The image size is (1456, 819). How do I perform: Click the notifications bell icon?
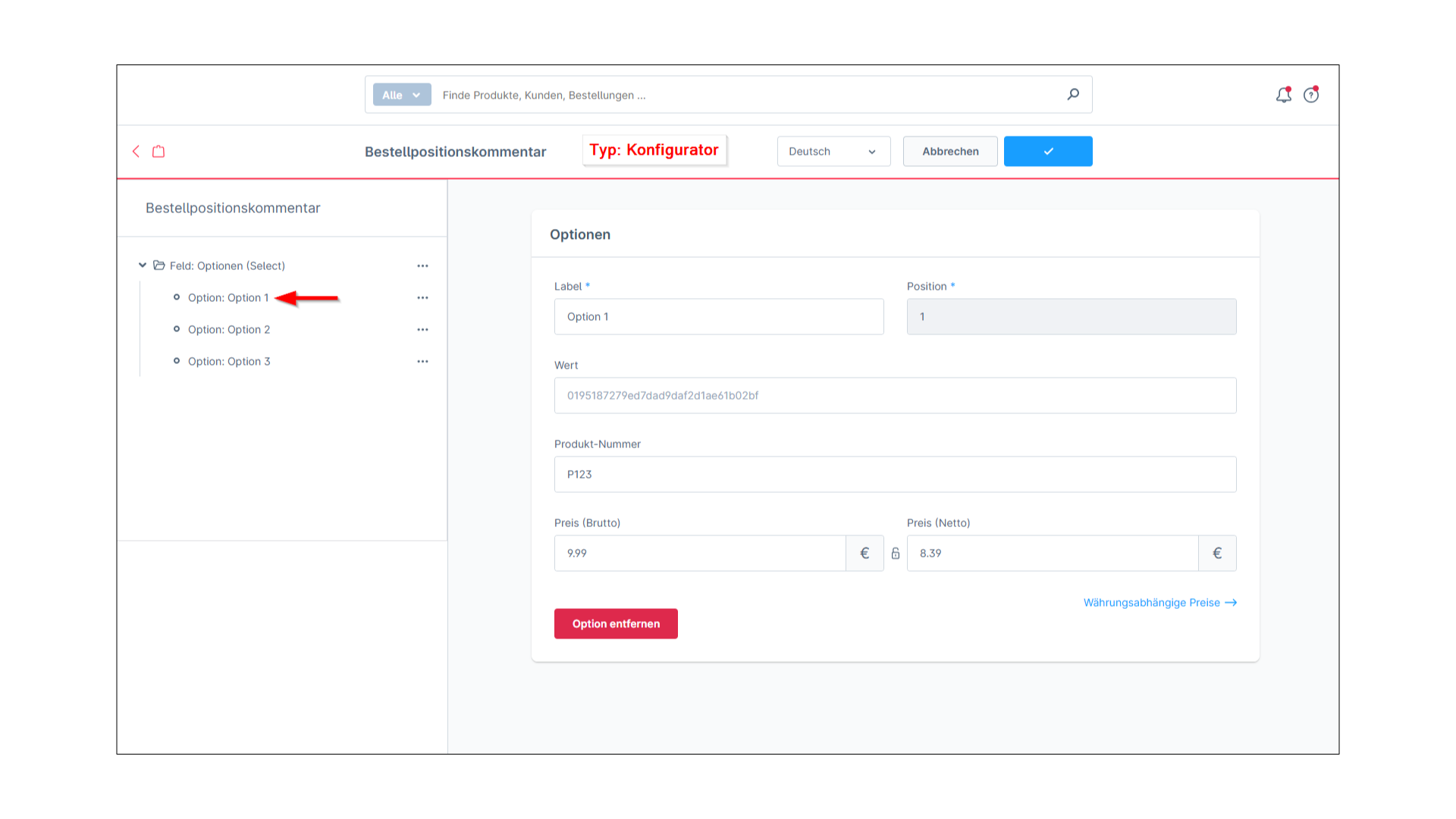[x=1283, y=94]
